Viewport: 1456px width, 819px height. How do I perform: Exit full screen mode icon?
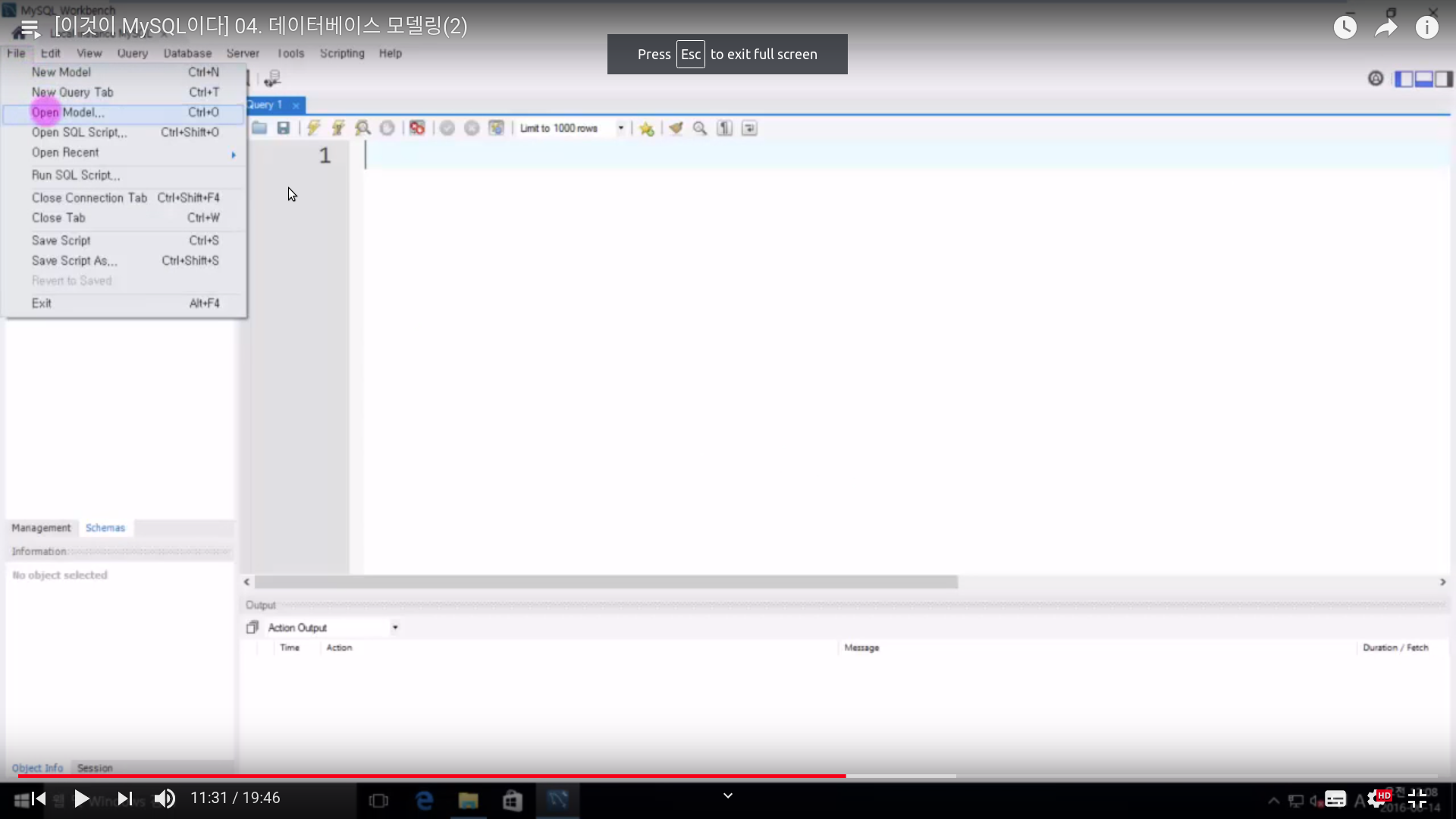(1417, 799)
